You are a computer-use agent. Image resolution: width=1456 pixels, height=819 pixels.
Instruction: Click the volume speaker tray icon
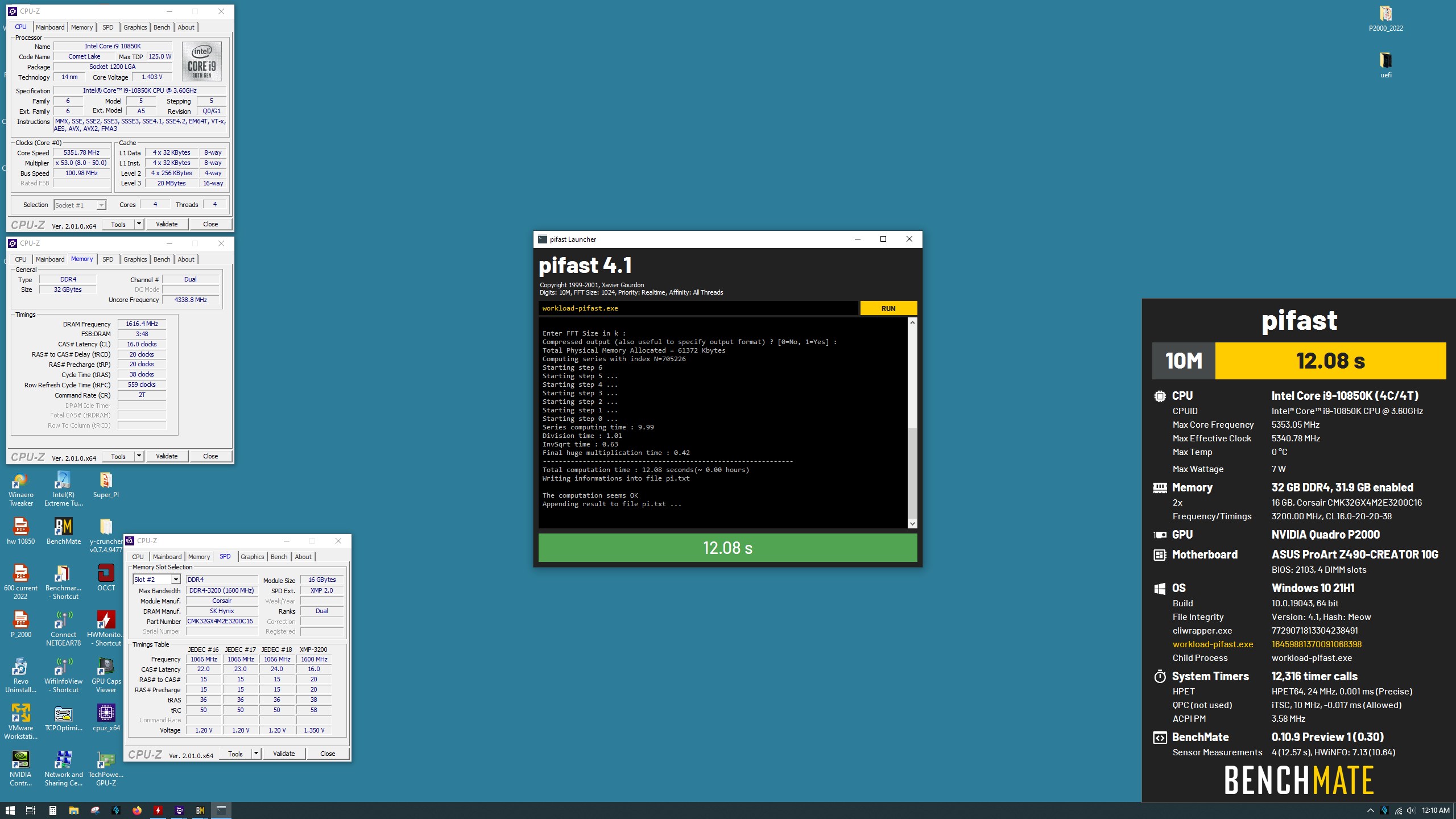pyautogui.click(x=1410, y=810)
